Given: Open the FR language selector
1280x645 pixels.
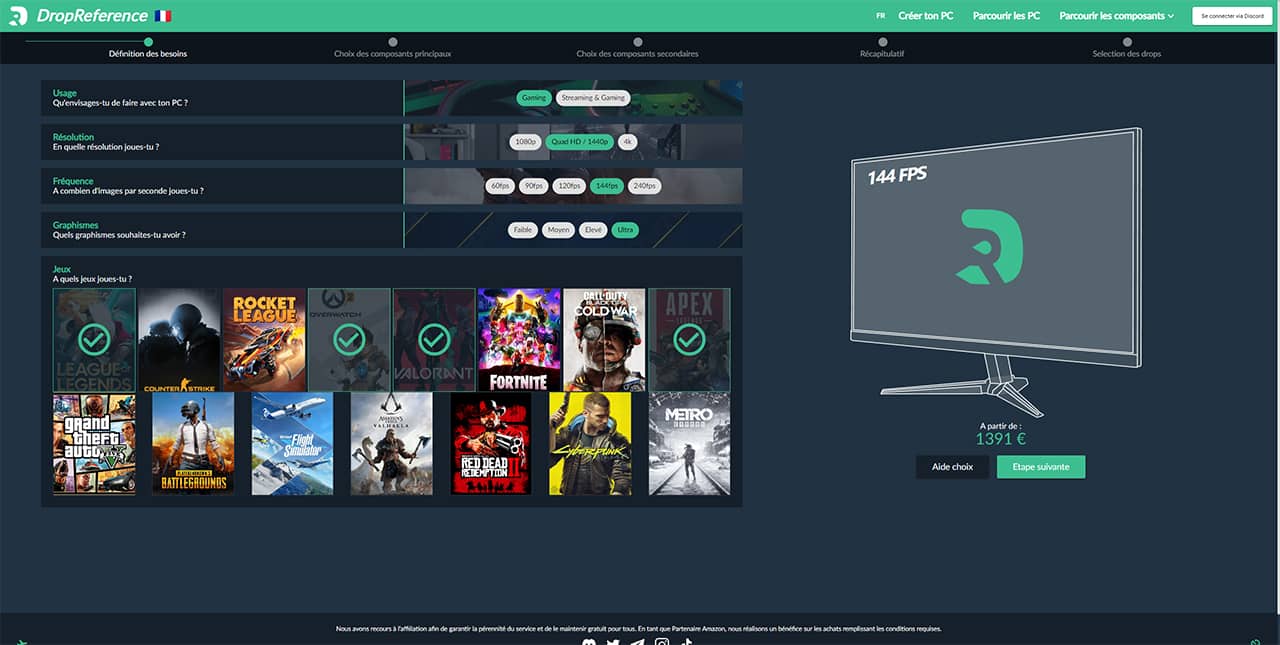Looking at the screenshot, I should [x=880, y=16].
